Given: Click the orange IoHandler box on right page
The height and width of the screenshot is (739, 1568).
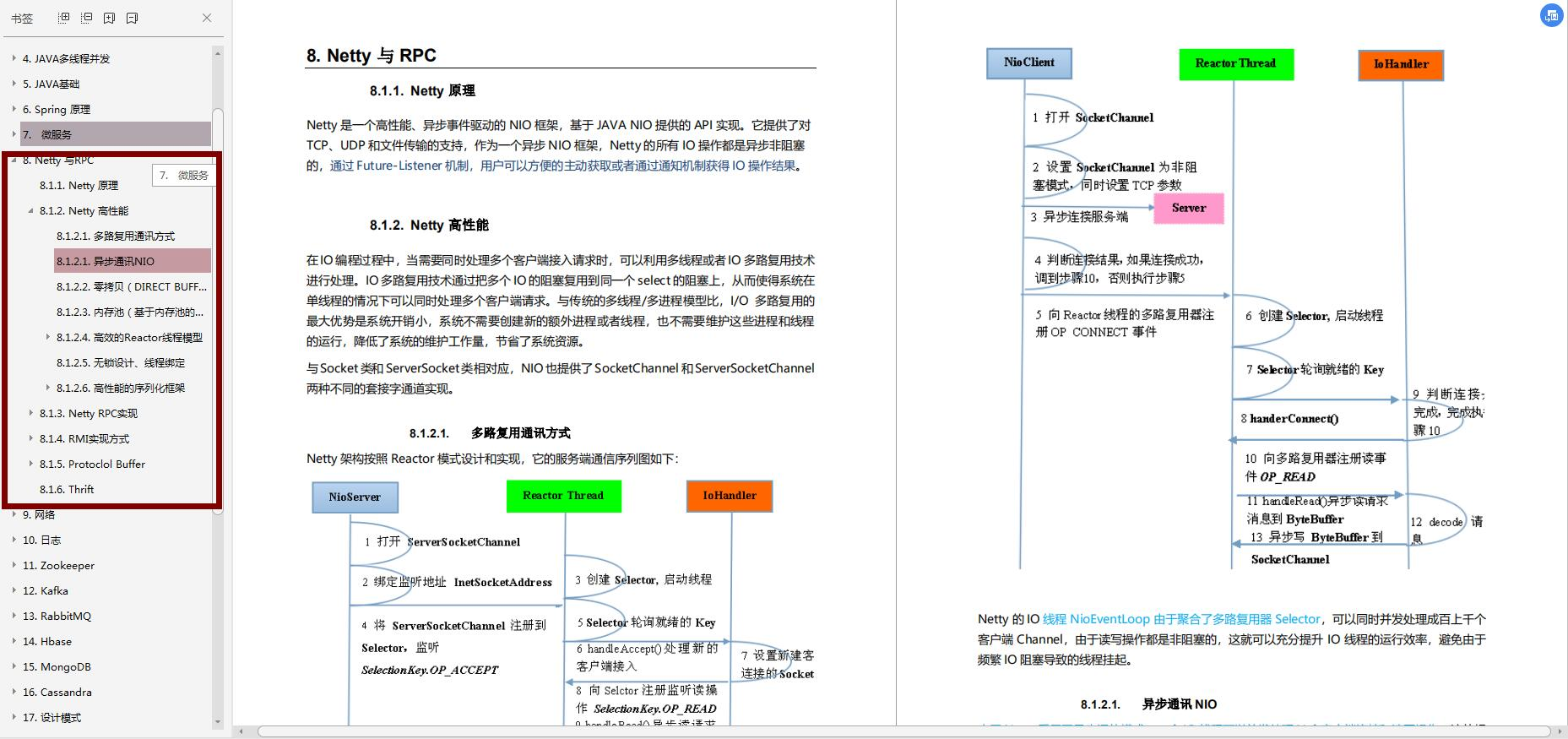Looking at the screenshot, I should (1402, 64).
